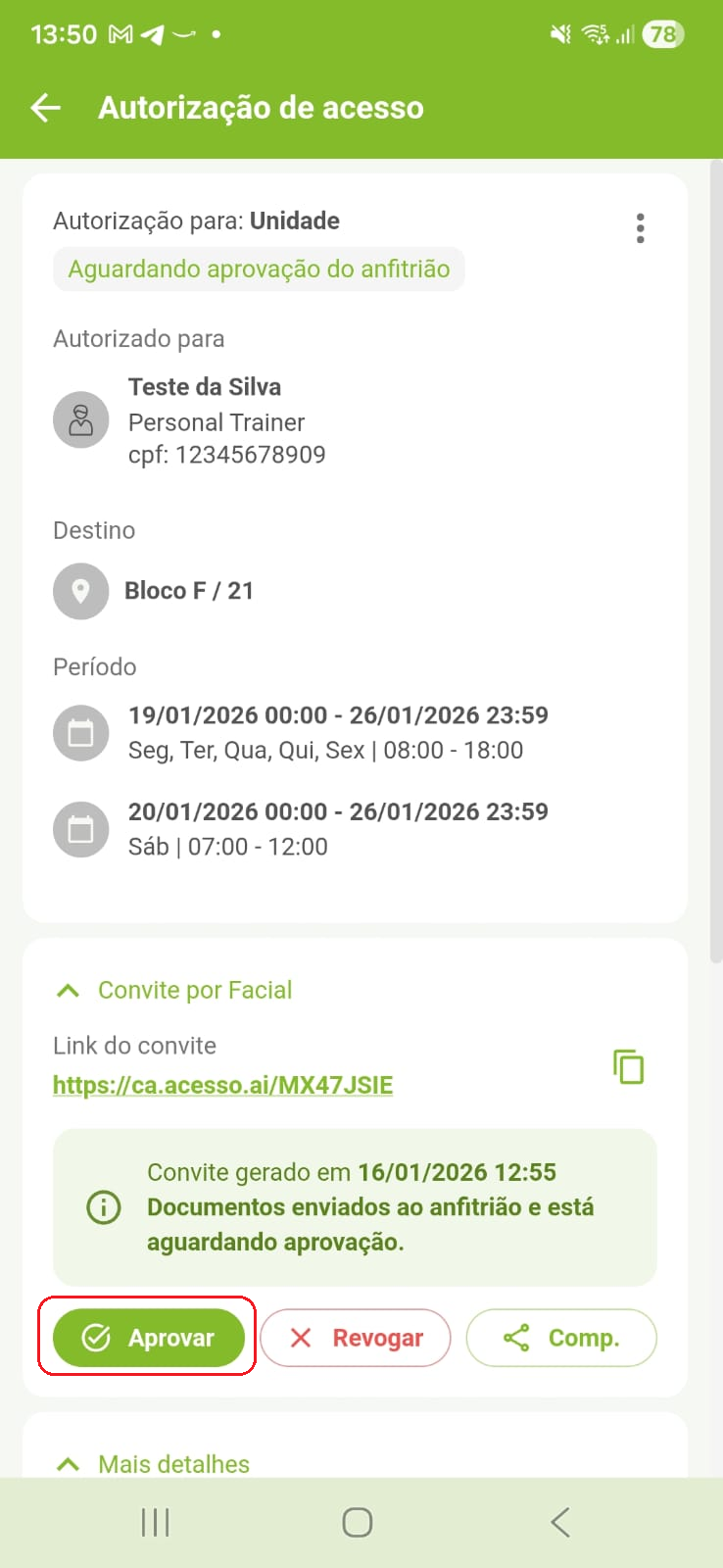Copy the invite link with the copy icon
Image resolution: width=723 pixels, height=1568 pixels.
pos(628,1066)
